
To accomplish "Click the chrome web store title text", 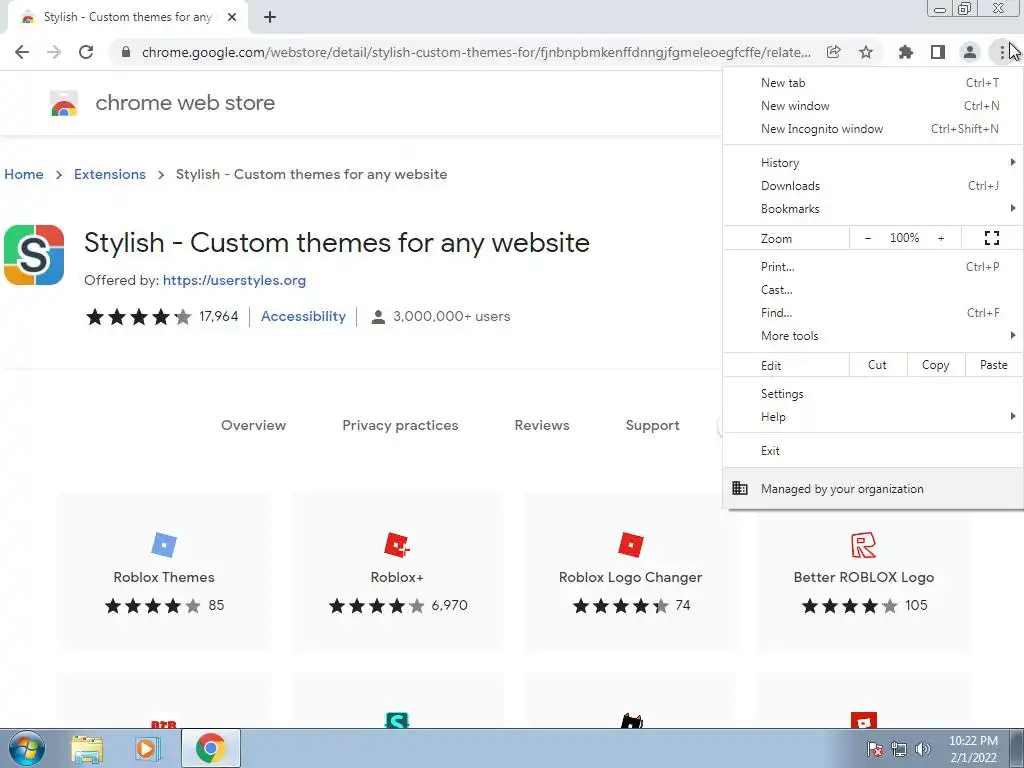I will tap(185, 103).
